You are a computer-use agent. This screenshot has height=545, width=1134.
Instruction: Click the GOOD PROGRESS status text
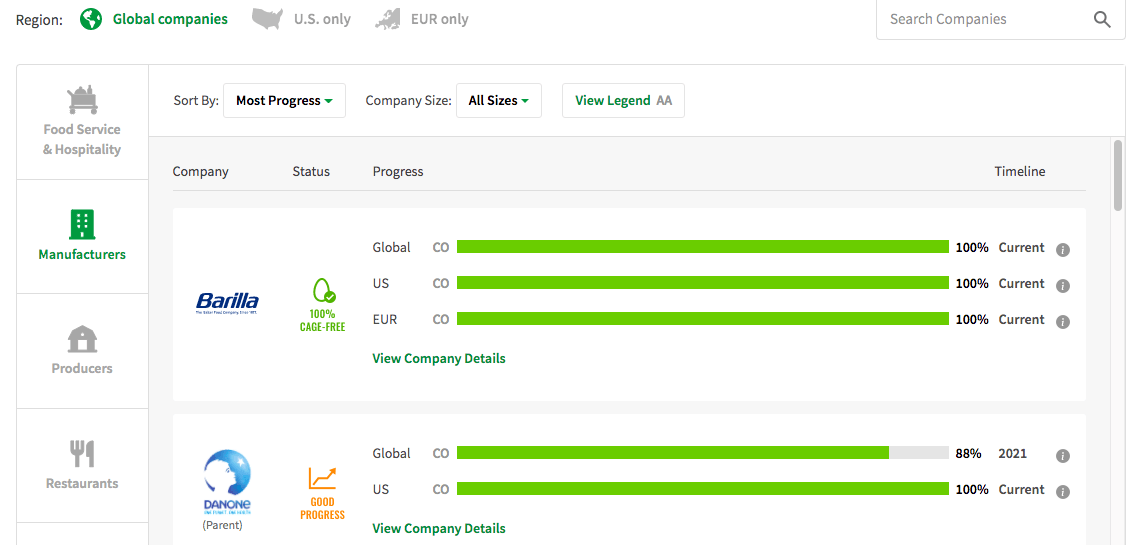coord(323,508)
